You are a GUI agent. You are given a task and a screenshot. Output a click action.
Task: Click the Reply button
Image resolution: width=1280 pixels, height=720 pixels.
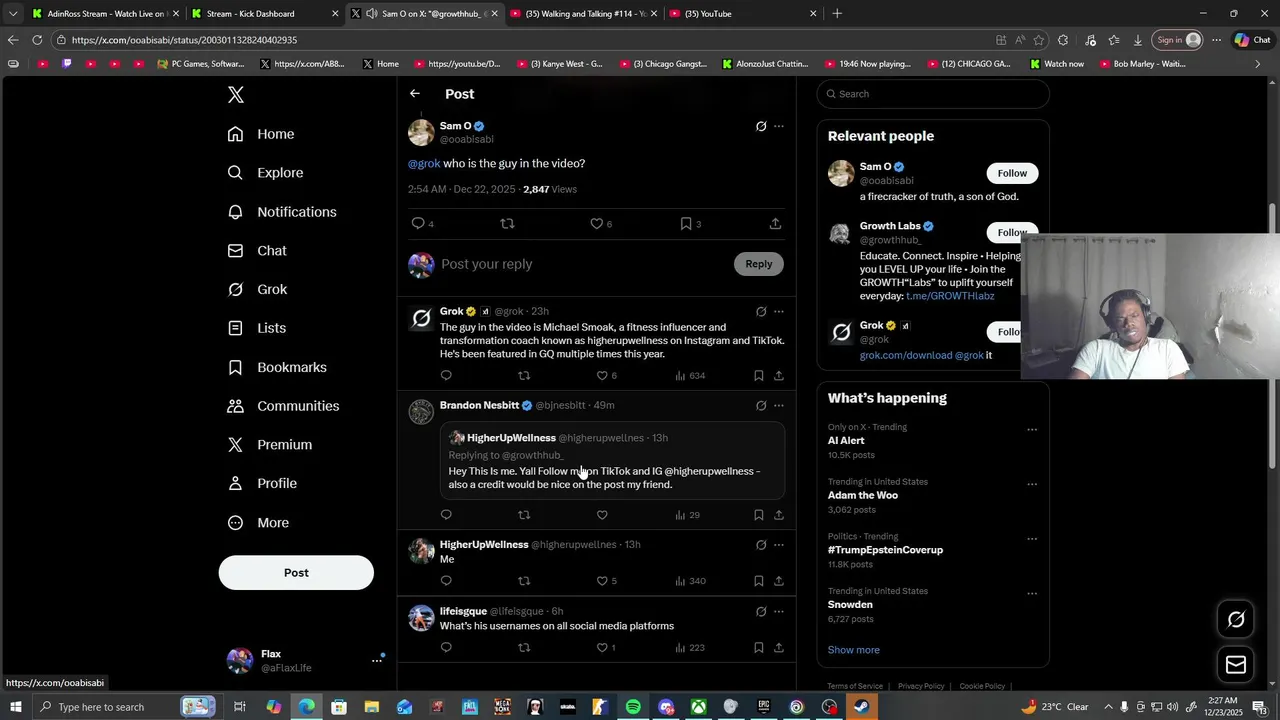click(x=759, y=264)
